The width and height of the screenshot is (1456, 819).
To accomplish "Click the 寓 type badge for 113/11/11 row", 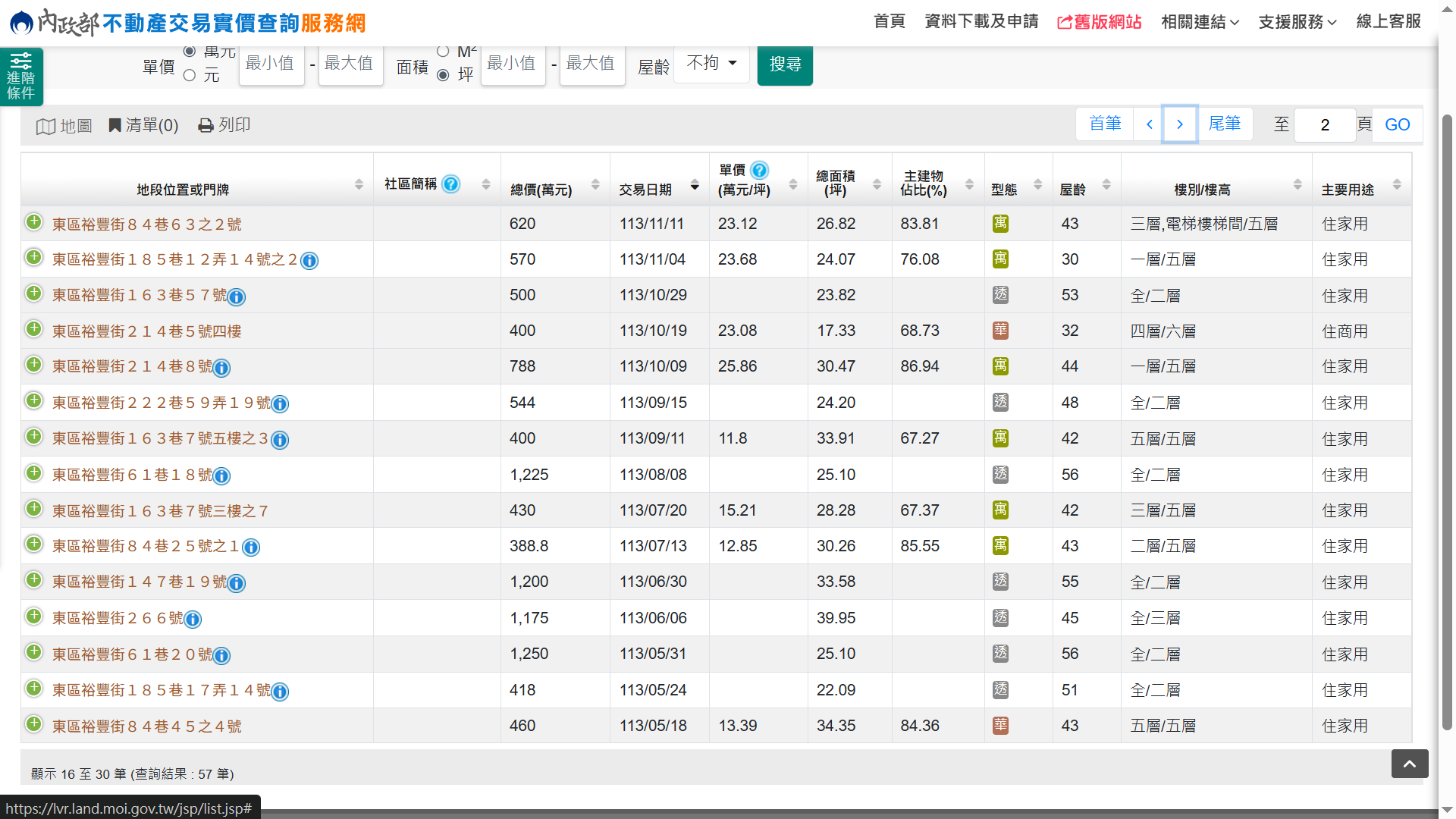I will coord(1001,224).
